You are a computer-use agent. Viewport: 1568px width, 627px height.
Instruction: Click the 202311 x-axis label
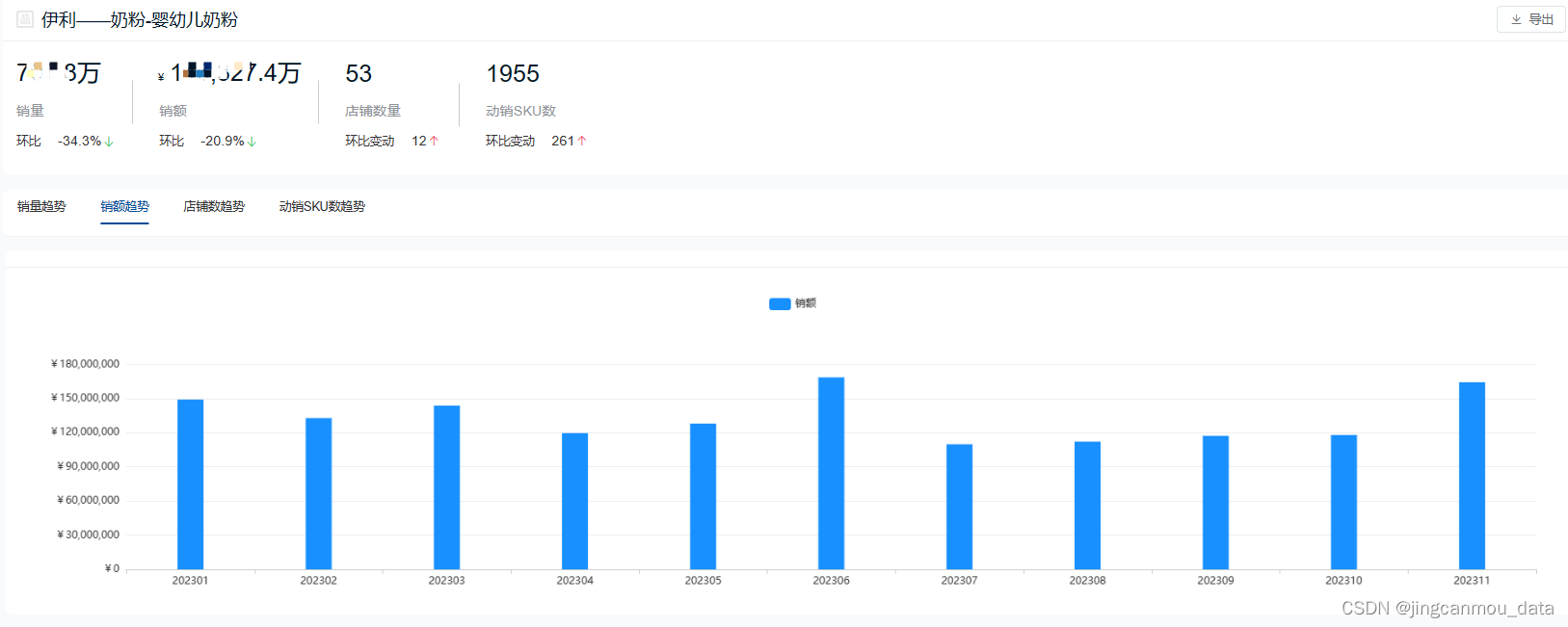tap(1472, 581)
